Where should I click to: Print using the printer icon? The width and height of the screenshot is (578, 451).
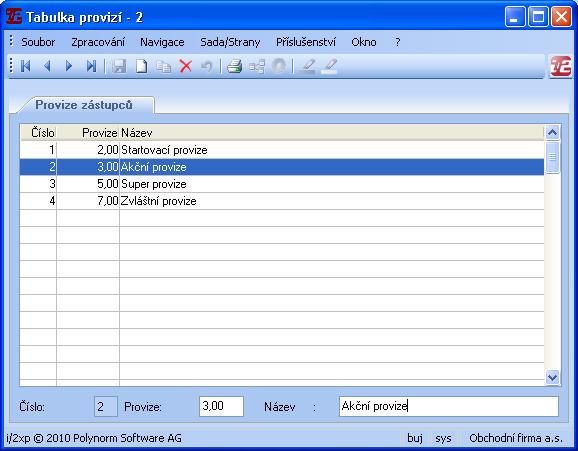pos(234,66)
